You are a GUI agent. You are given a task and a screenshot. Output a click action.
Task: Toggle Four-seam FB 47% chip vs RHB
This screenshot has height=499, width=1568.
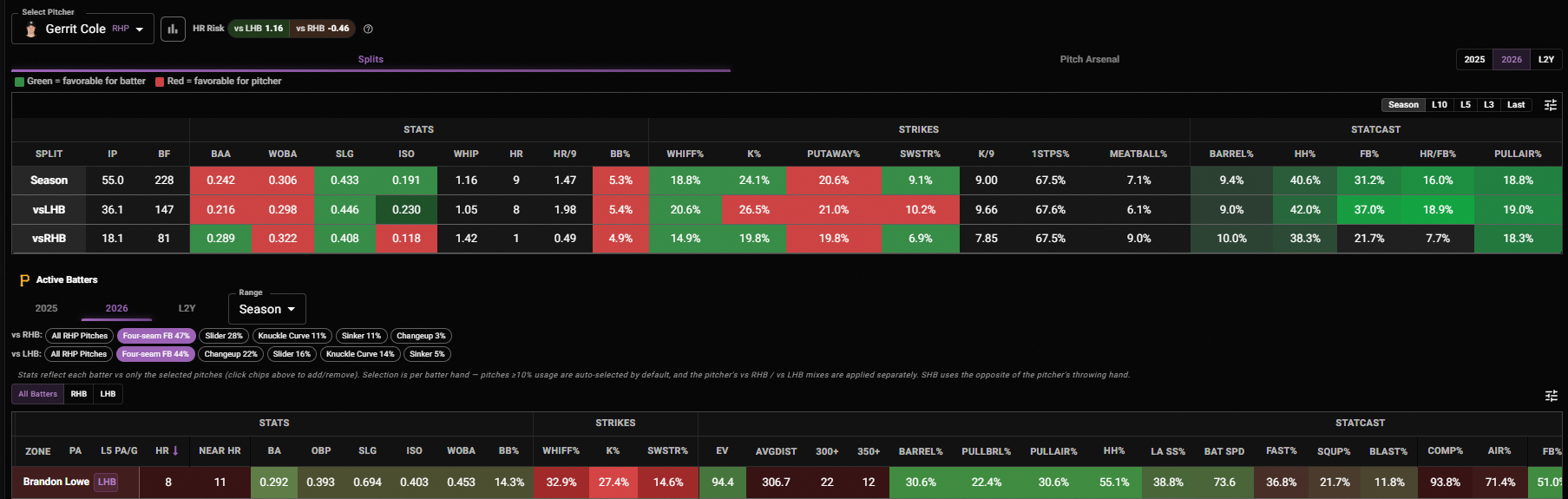[156, 336]
